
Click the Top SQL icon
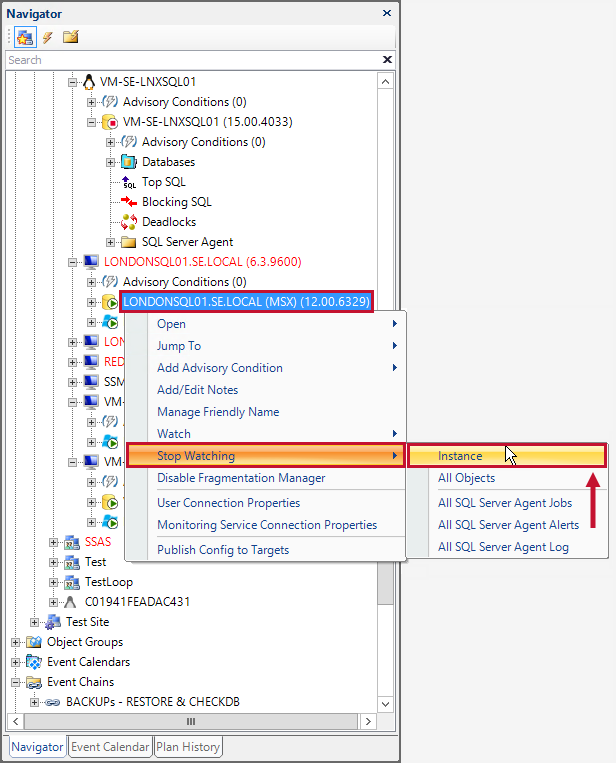129,182
